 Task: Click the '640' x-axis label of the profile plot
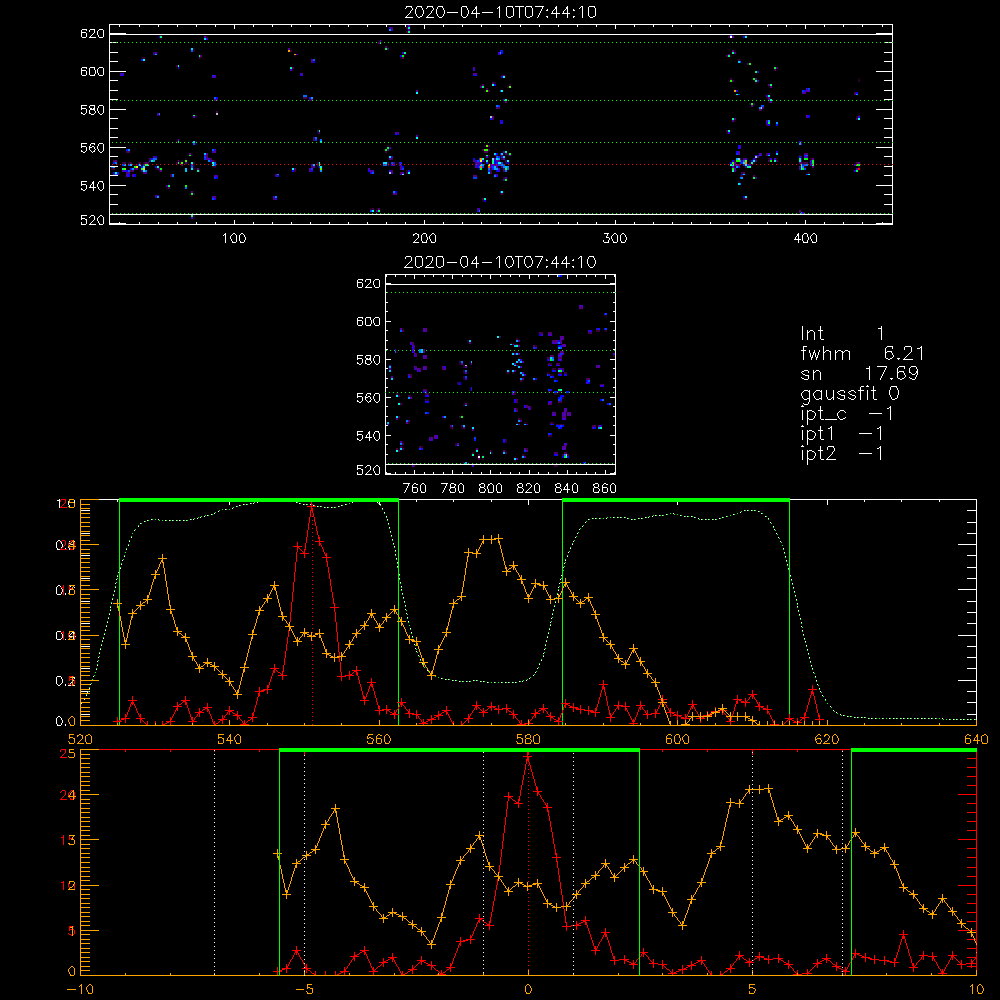(x=976, y=739)
